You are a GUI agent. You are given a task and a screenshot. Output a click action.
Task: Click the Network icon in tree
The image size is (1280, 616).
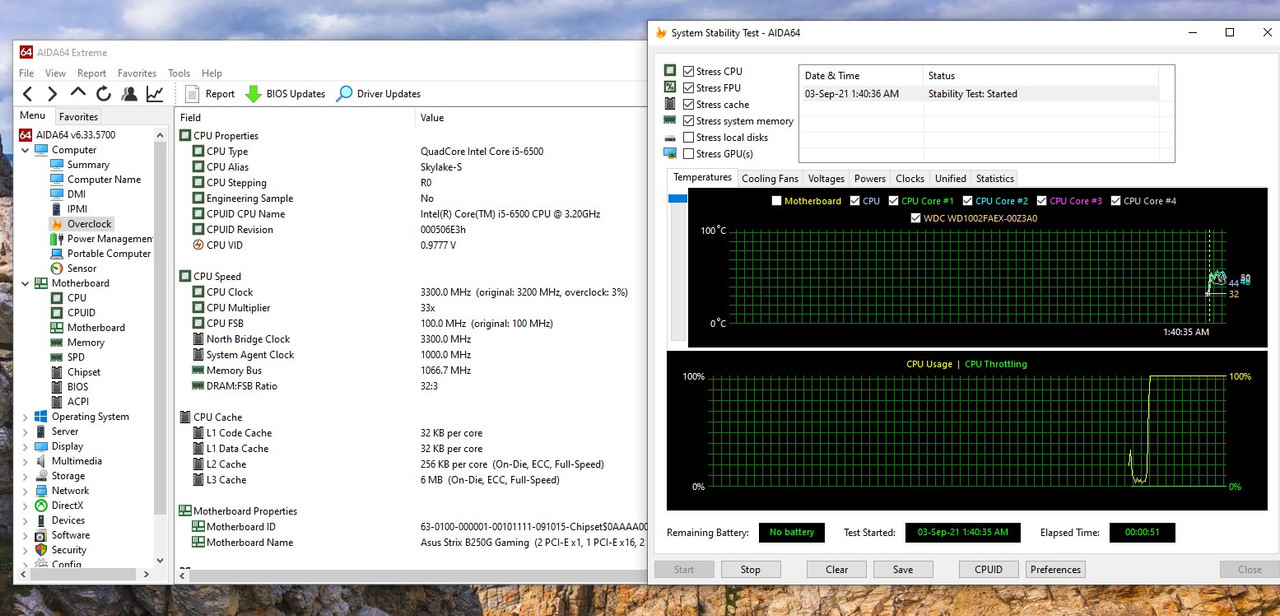(x=41, y=491)
